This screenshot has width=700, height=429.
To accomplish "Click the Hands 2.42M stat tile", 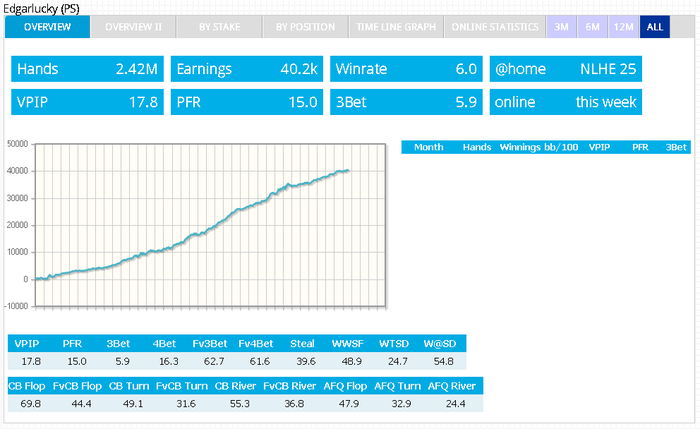I will pyautogui.click(x=88, y=69).
